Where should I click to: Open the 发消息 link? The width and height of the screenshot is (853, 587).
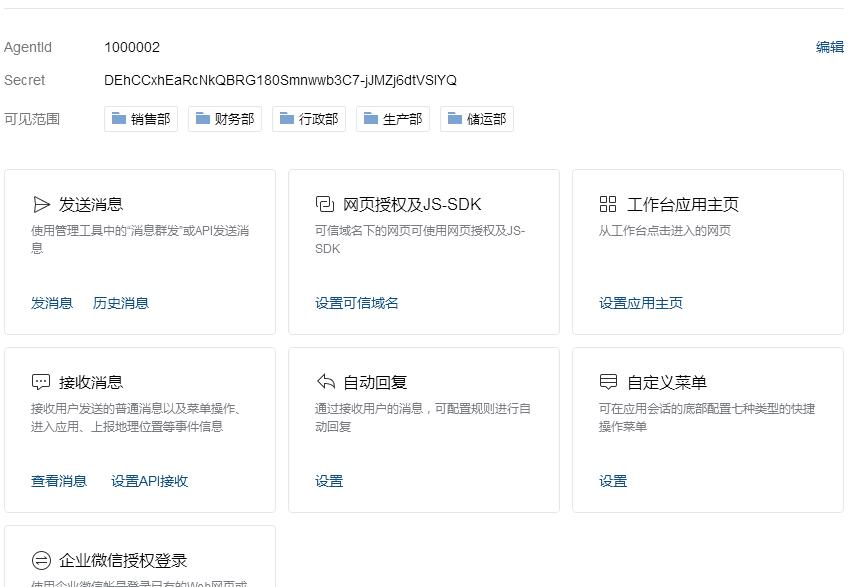(x=52, y=303)
